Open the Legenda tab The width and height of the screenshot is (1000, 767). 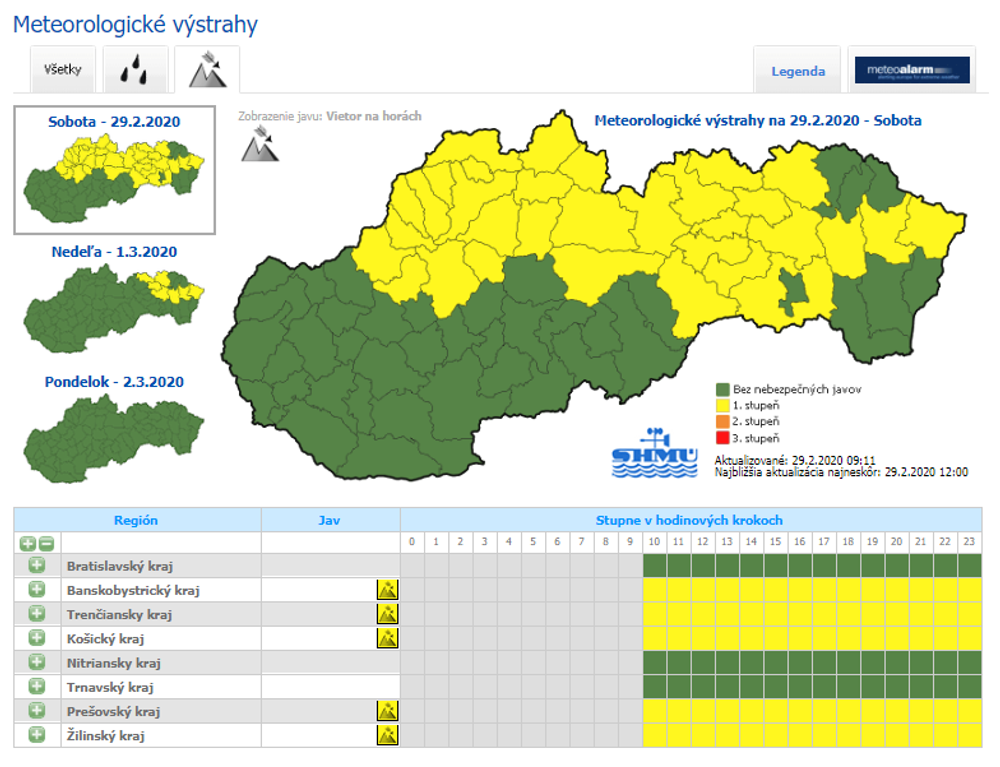(798, 71)
